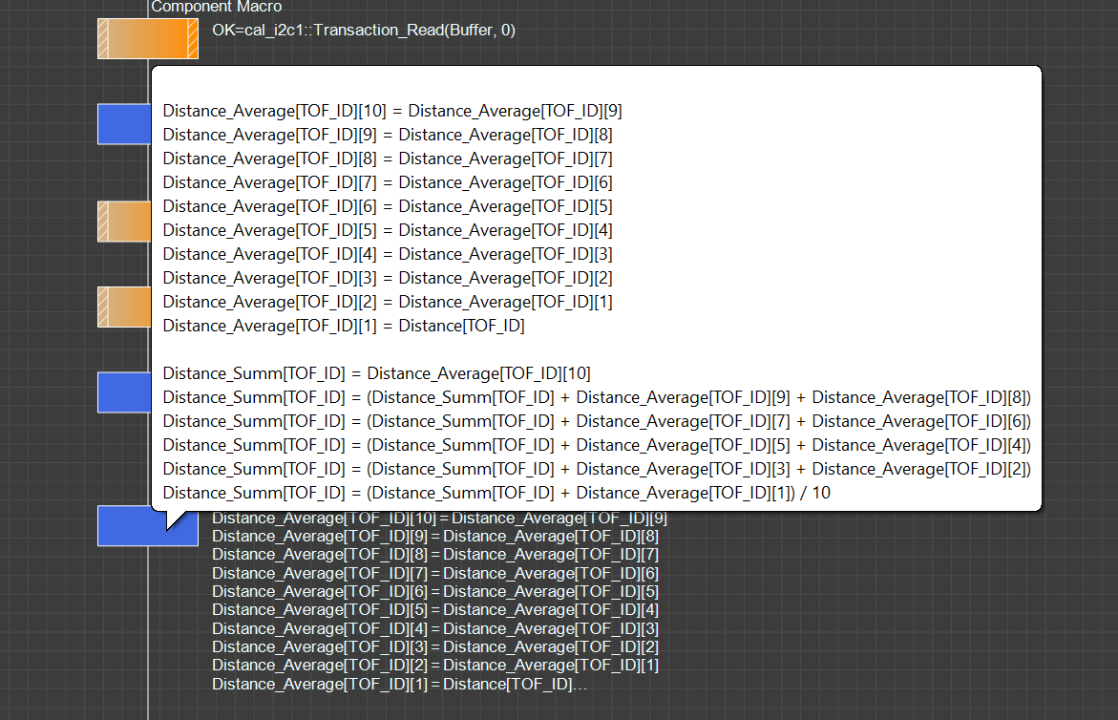
Task: Click the tooltip line ending with "/ 10"
Action: [x=496, y=493]
